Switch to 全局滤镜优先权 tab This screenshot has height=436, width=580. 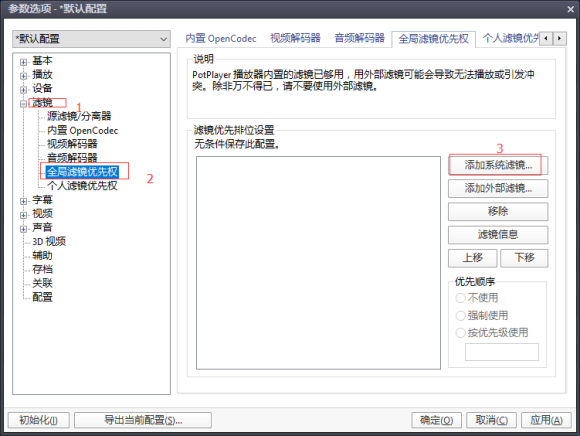[434, 39]
